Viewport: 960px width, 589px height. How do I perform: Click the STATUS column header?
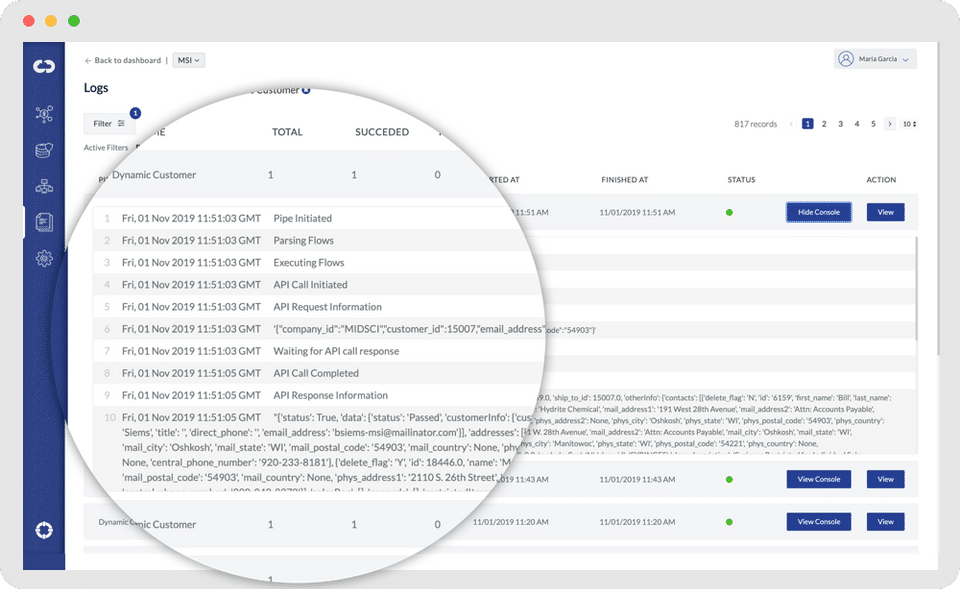click(x=741, y=179)
